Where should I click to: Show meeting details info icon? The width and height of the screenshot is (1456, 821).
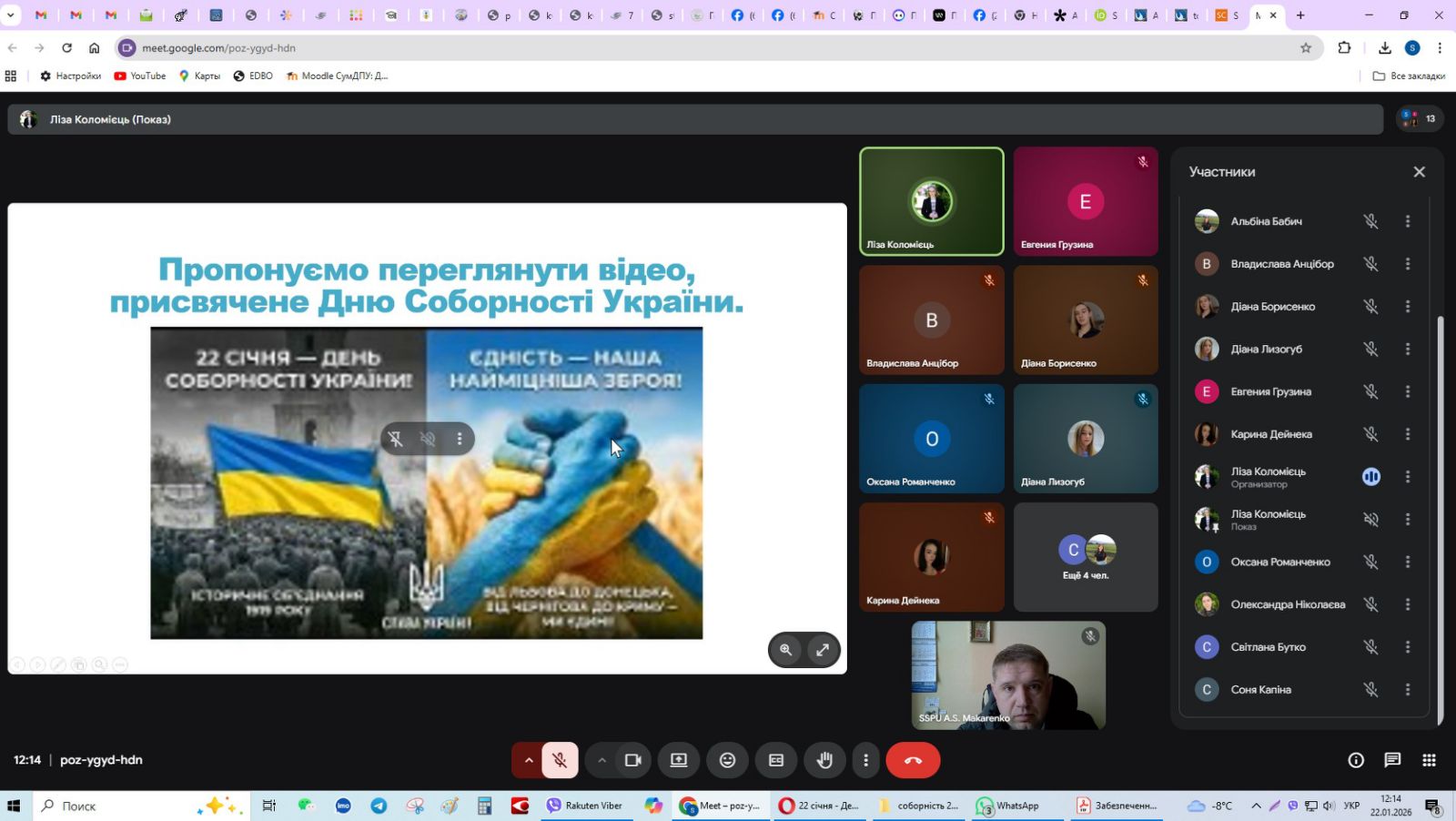1356,760
